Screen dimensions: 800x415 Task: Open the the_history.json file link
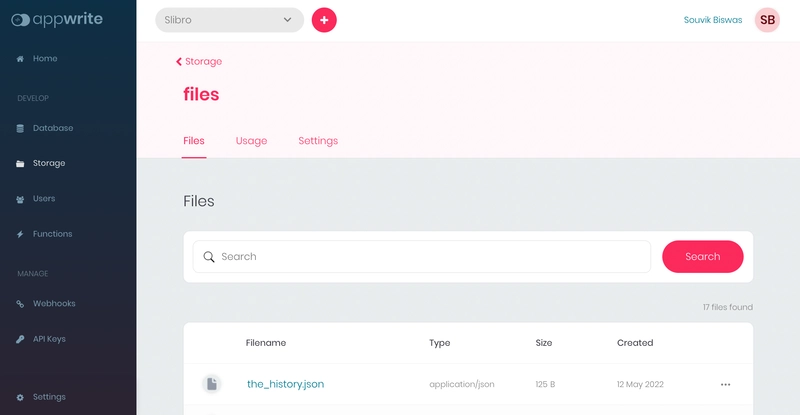[285, 384]
